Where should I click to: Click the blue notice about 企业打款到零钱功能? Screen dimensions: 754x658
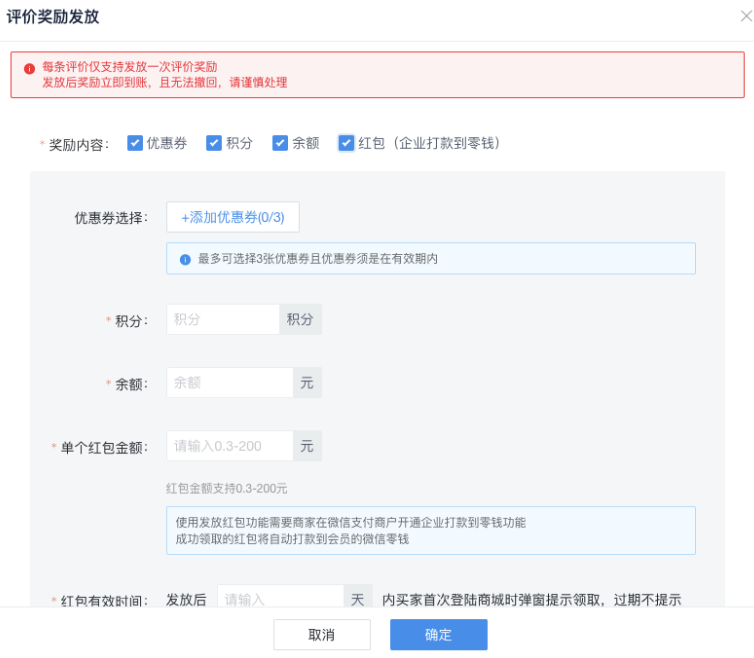[430, 530]
